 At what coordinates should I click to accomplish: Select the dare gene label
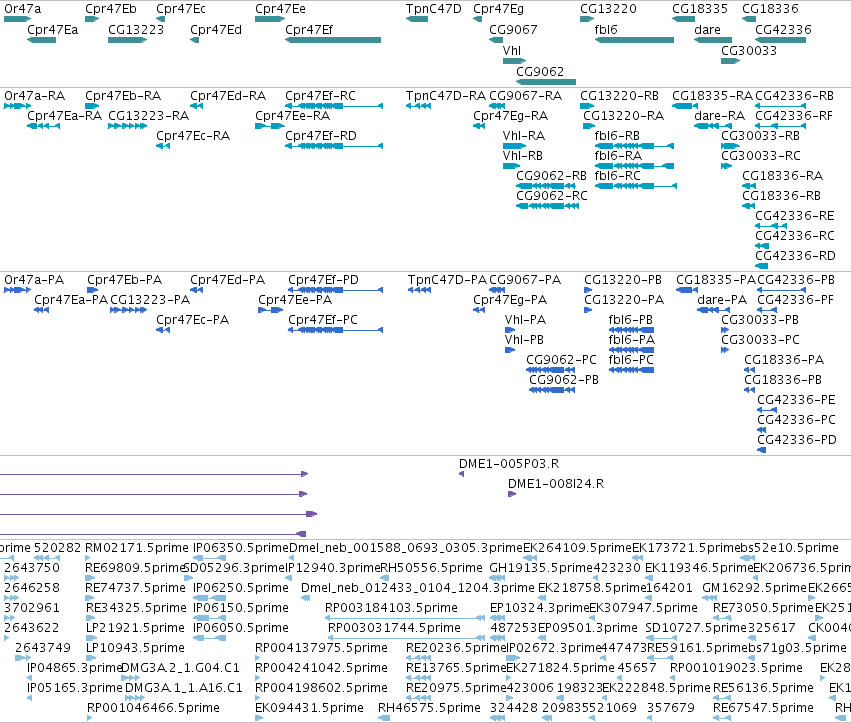pyautogui.click(x=707, y=30)
